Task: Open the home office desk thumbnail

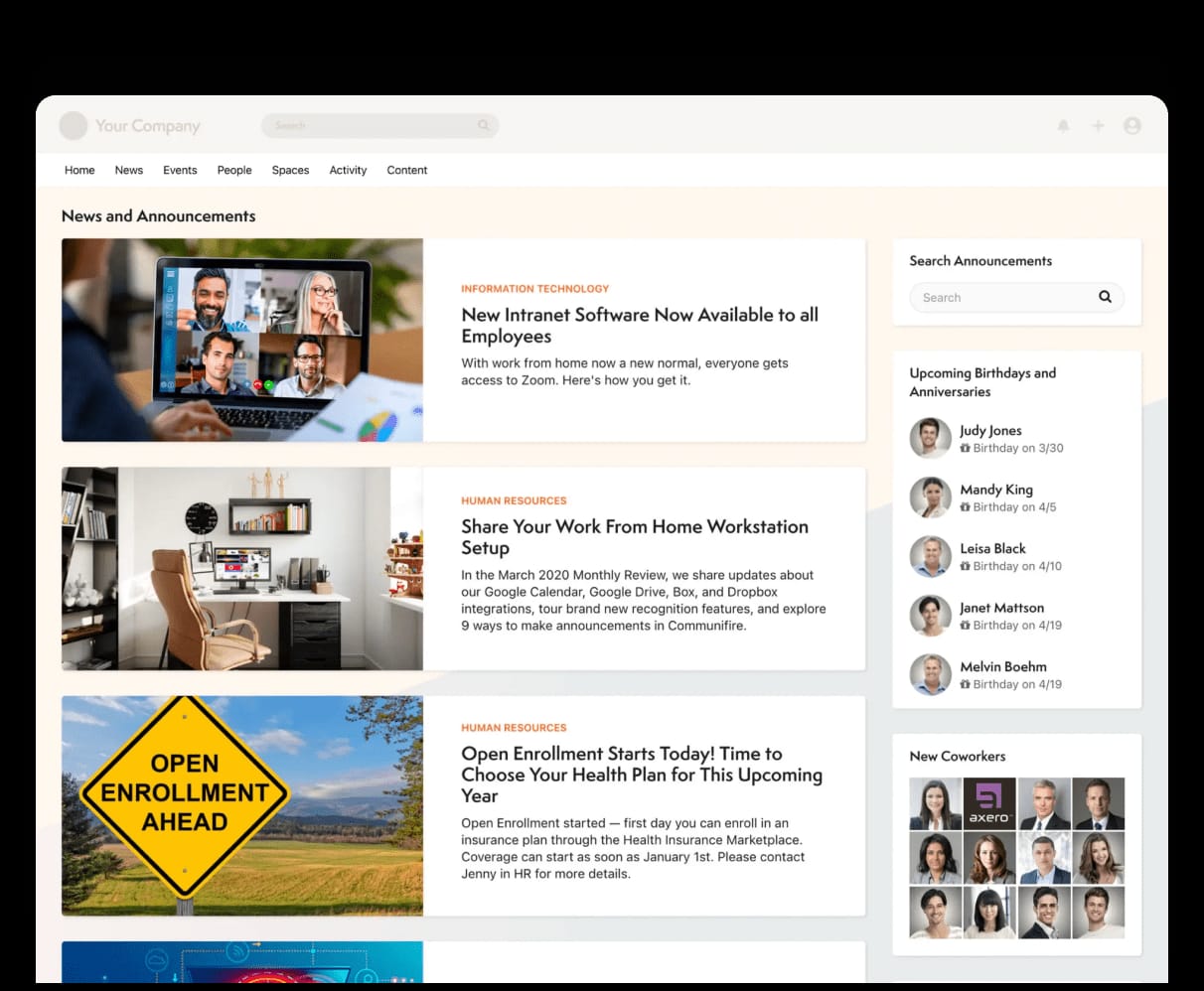Action: (x=242, y=569)
